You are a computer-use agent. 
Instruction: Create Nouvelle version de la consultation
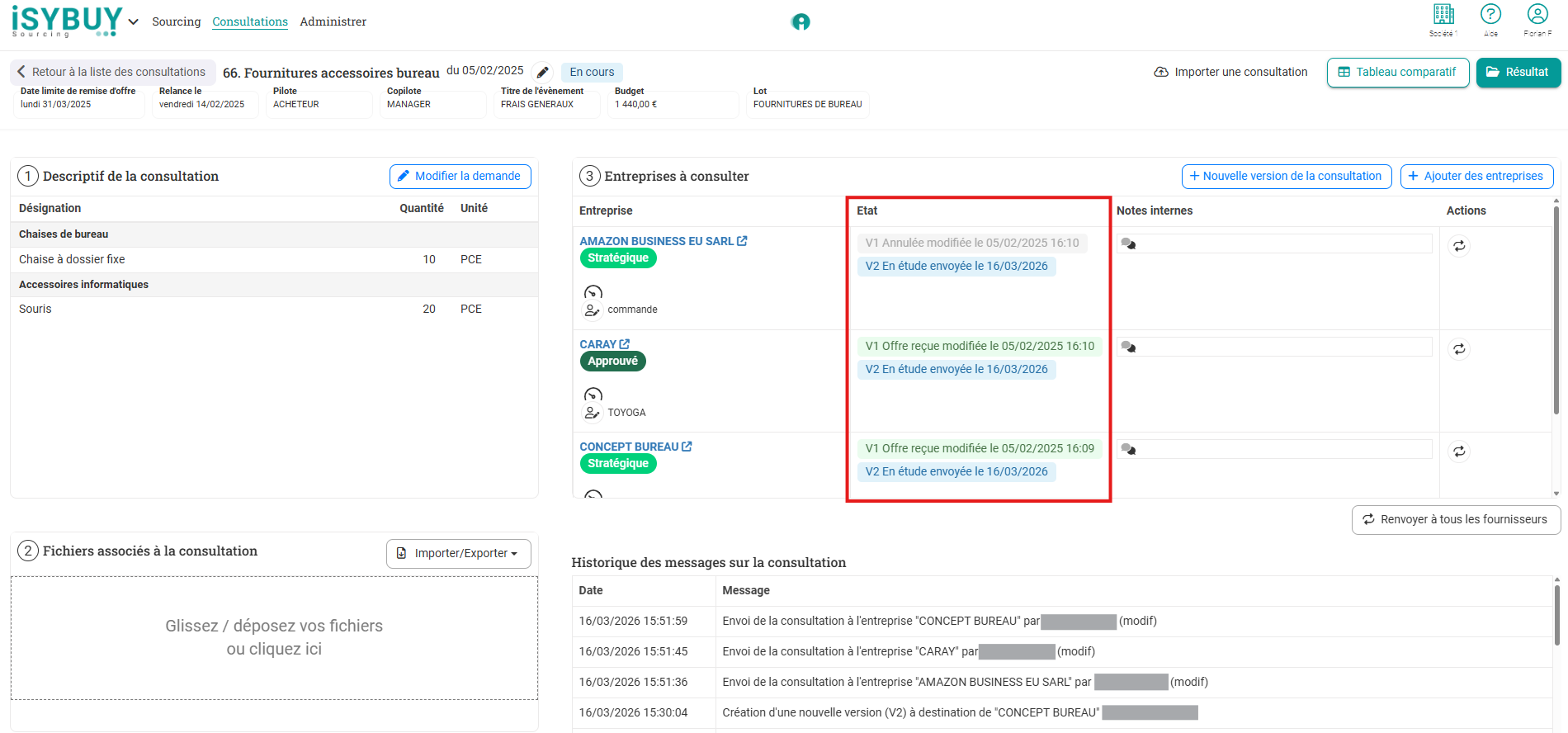1287,176
